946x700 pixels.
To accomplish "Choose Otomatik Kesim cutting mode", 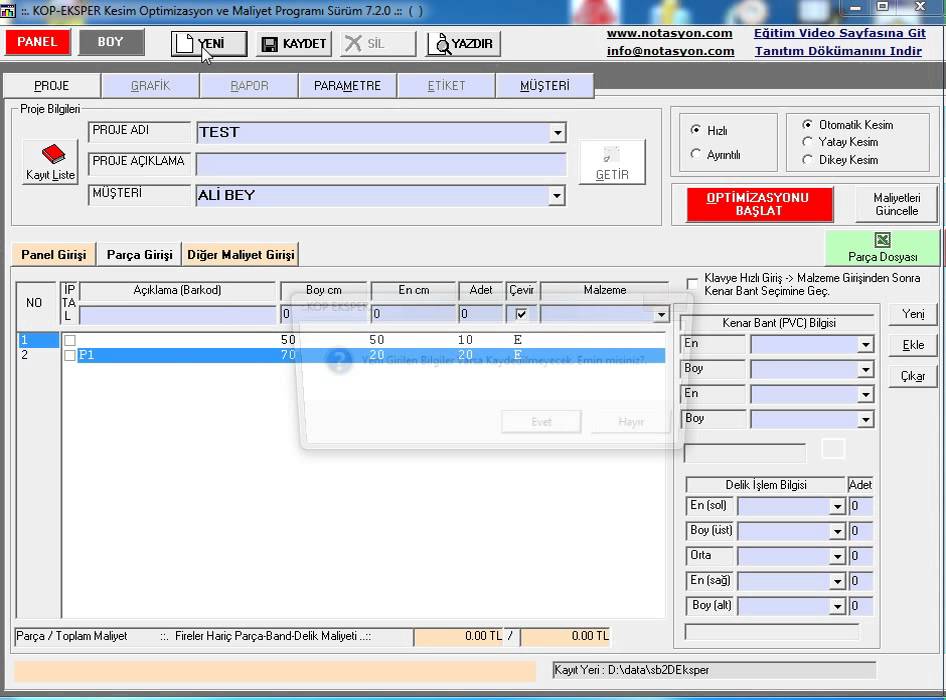I will point(807,125).
